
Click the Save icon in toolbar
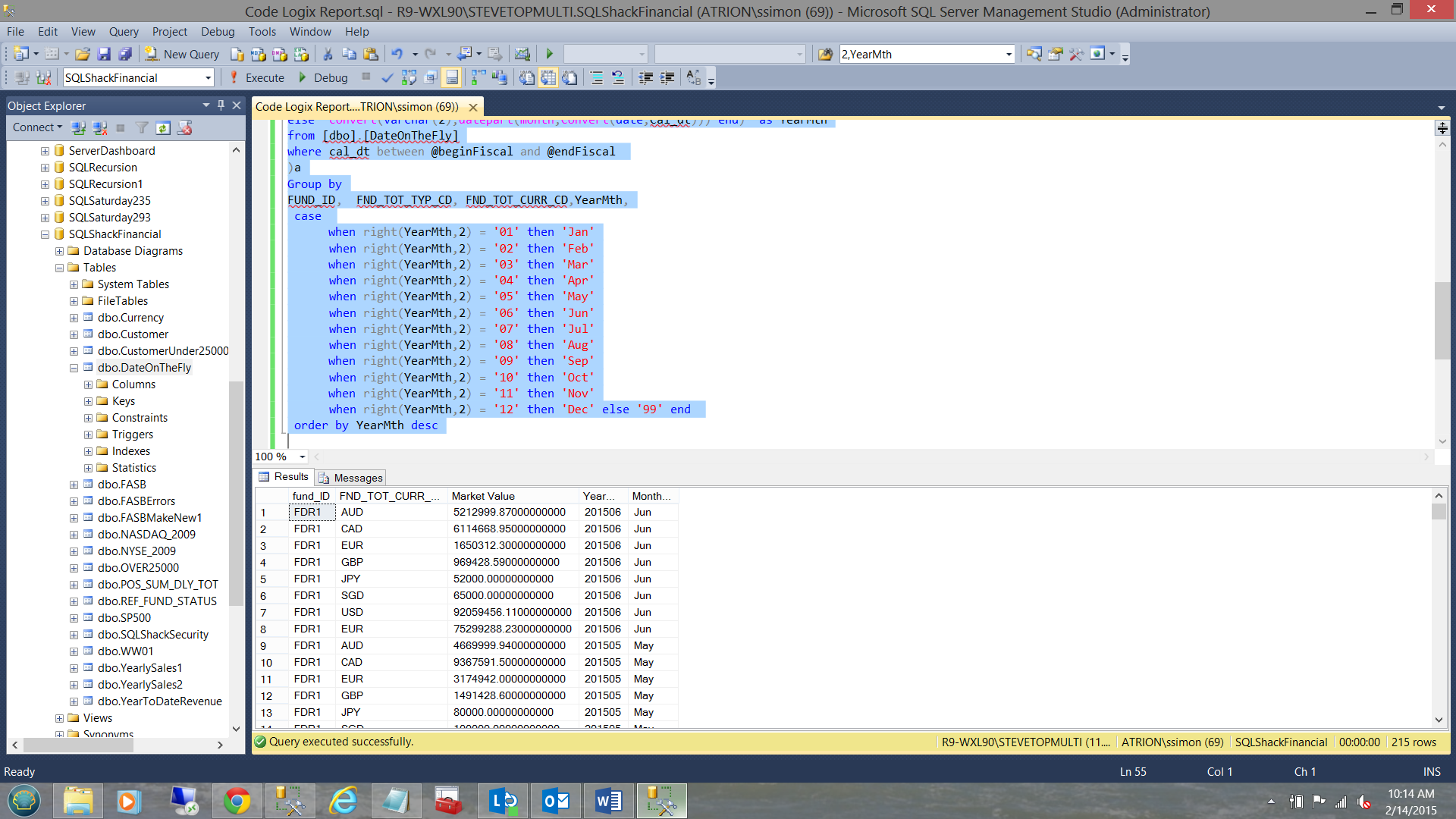(x=104, y=54)
